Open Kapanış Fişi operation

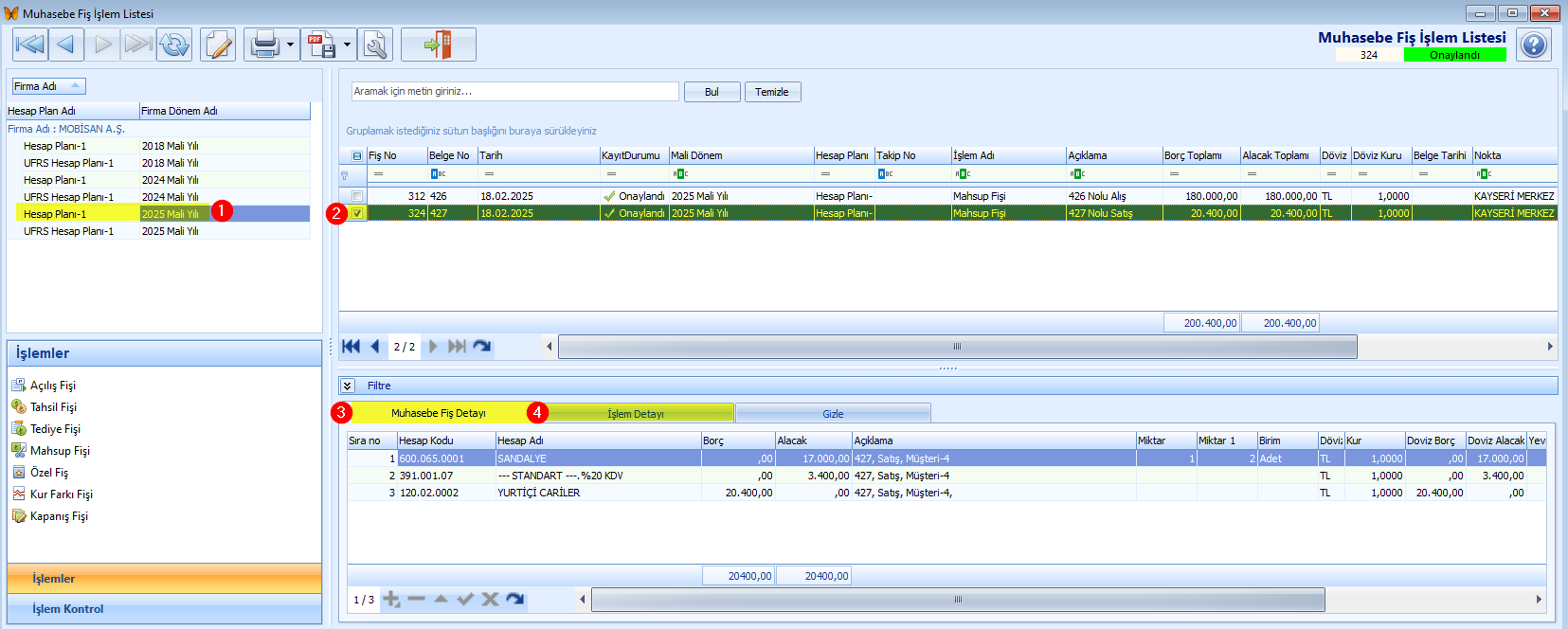(x=49, y=516)
